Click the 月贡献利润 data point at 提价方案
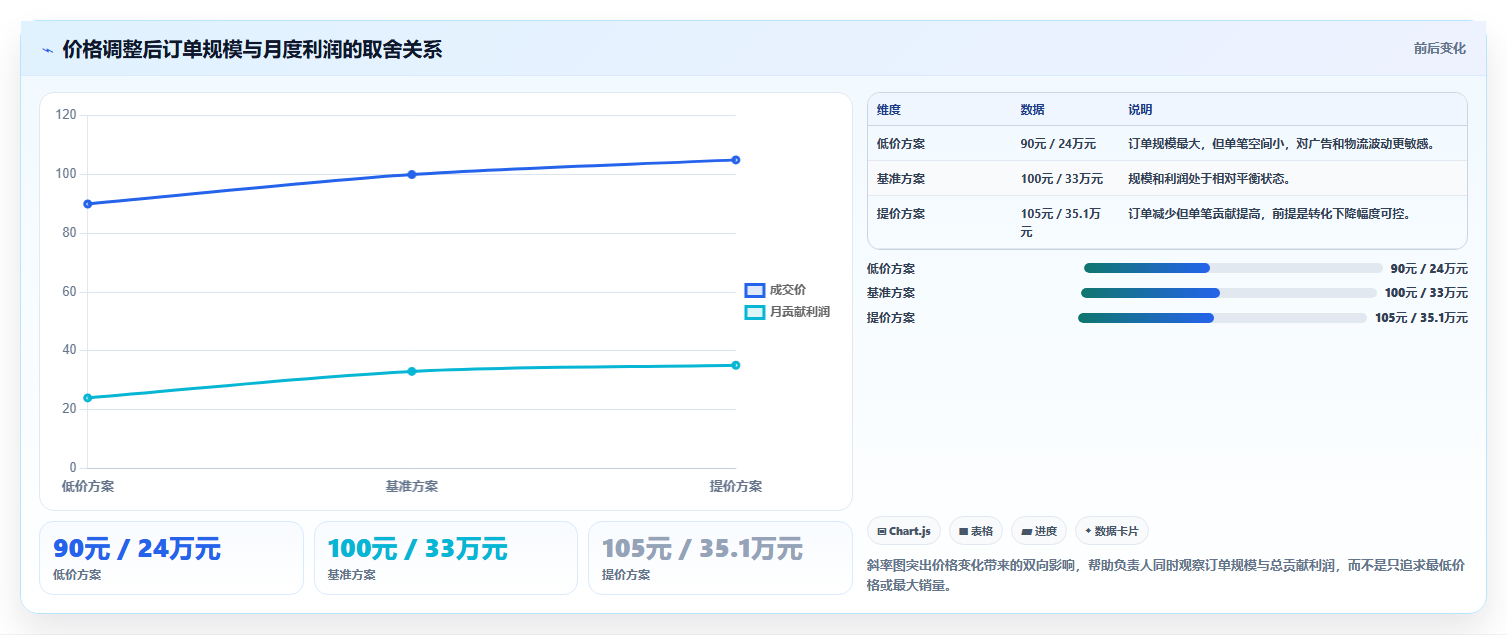 [x=736, y=365]
